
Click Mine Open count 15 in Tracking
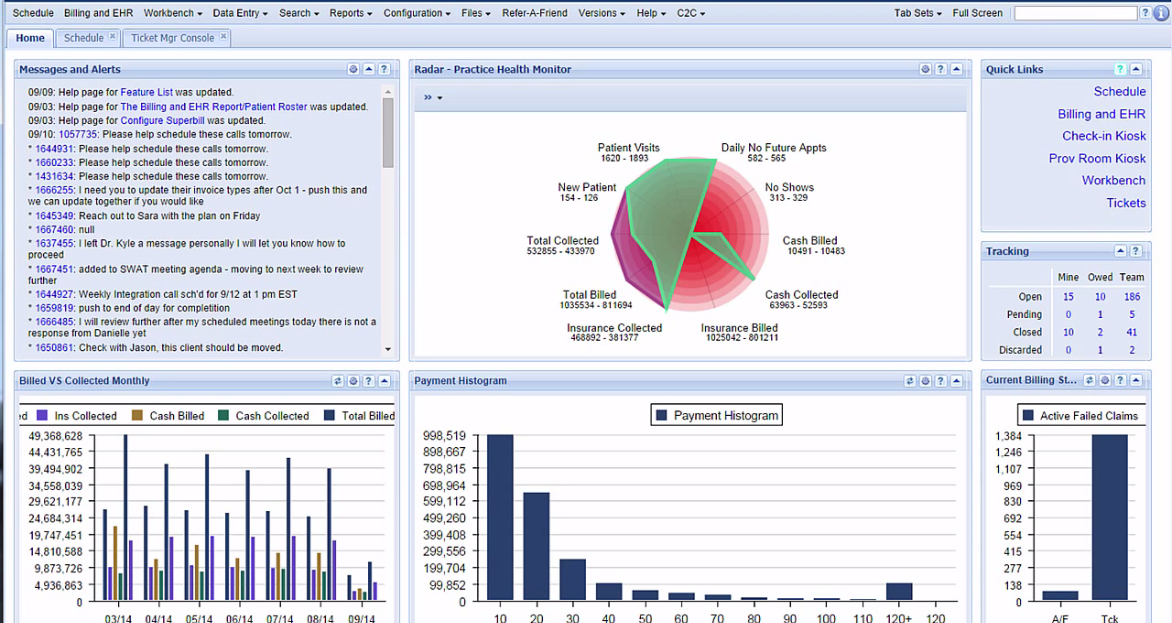coord(1068,297)
